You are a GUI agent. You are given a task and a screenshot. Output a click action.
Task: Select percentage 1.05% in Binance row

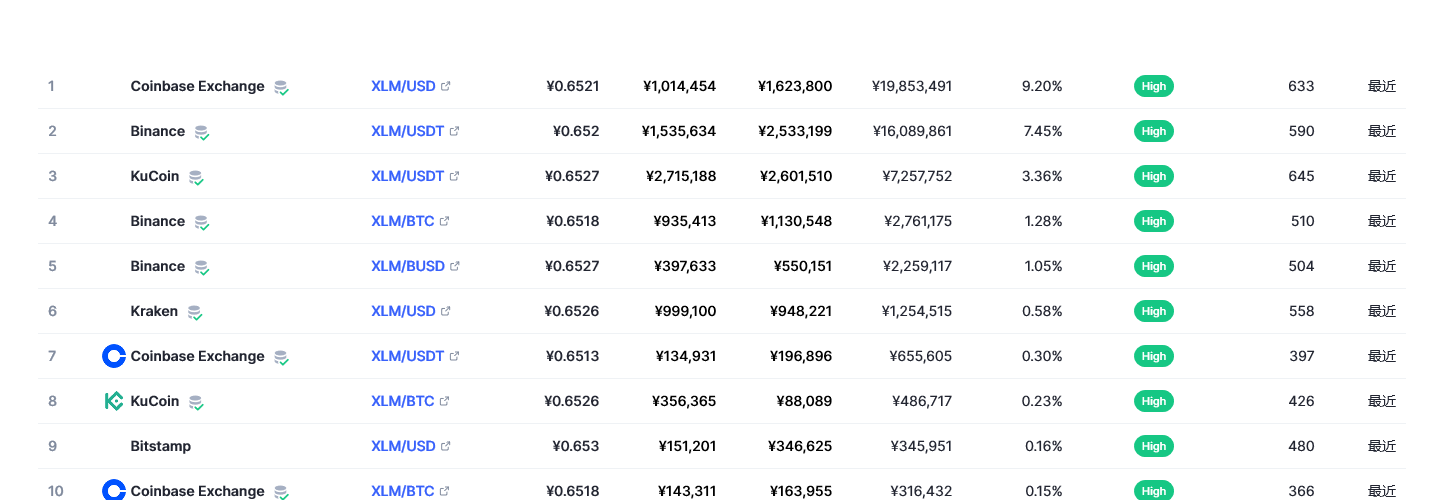[x=1043, y=266]
